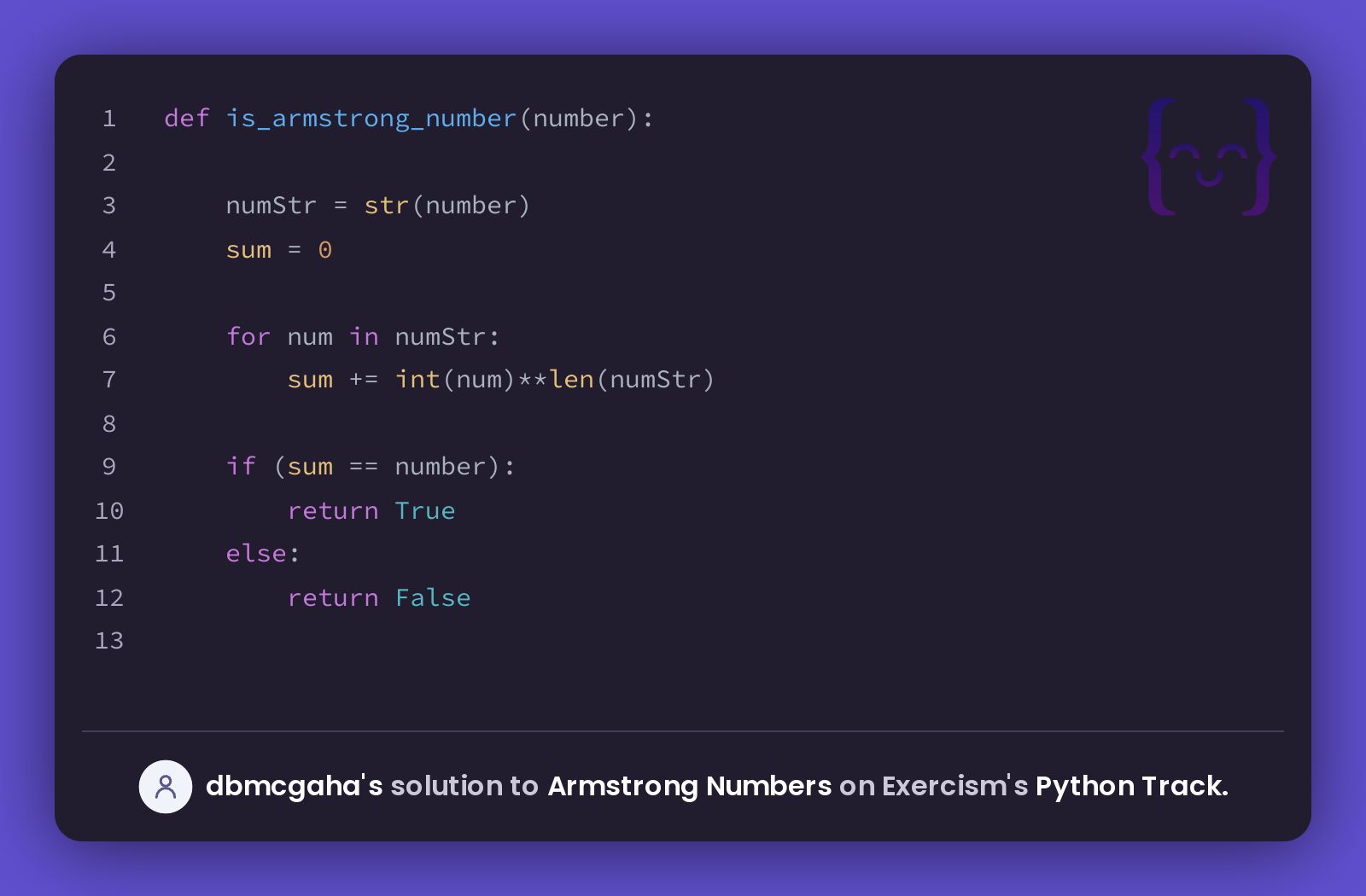Click the 'for' keyword on line 6
The image size is (1366, 896).
click(248, 336)
